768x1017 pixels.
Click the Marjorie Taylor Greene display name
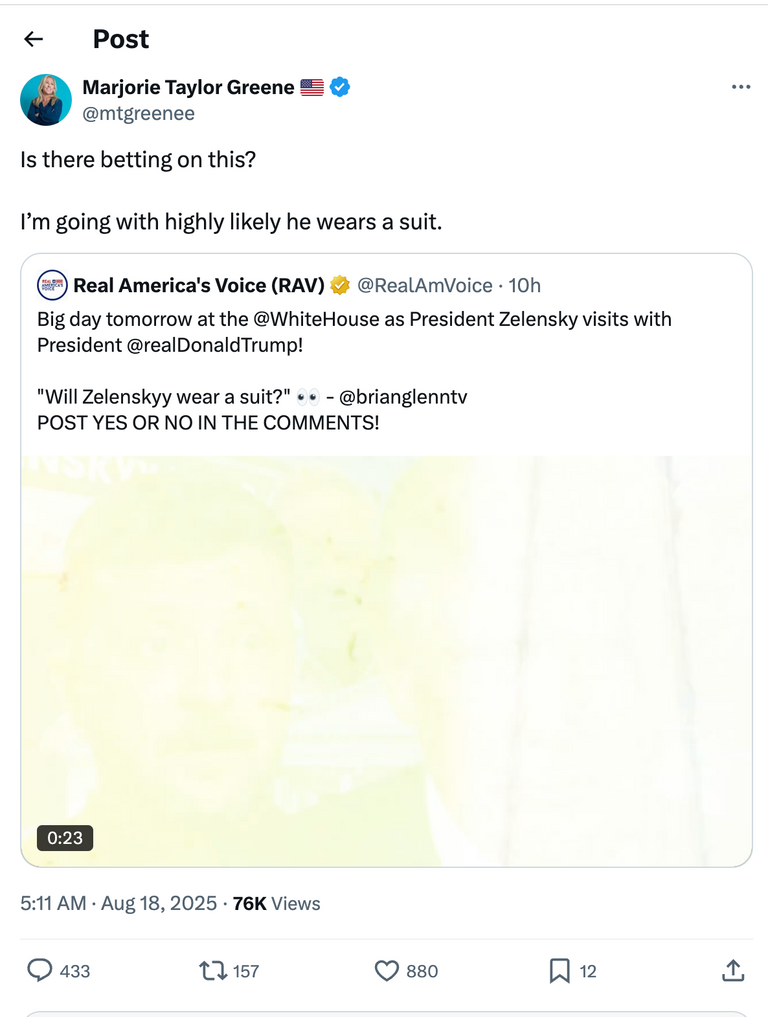(x=188, y=87)
